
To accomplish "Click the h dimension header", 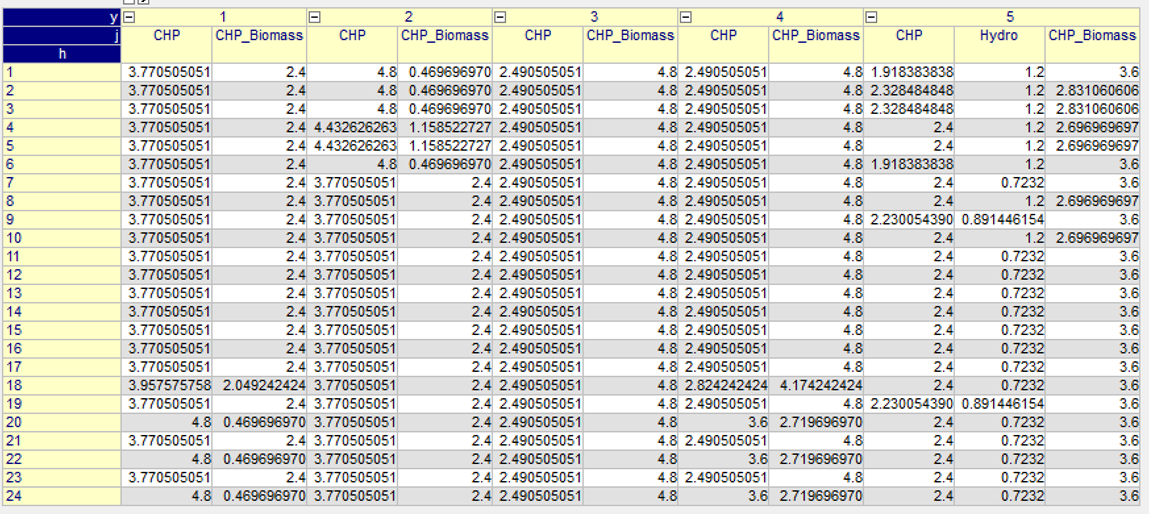I will (61, 54).
